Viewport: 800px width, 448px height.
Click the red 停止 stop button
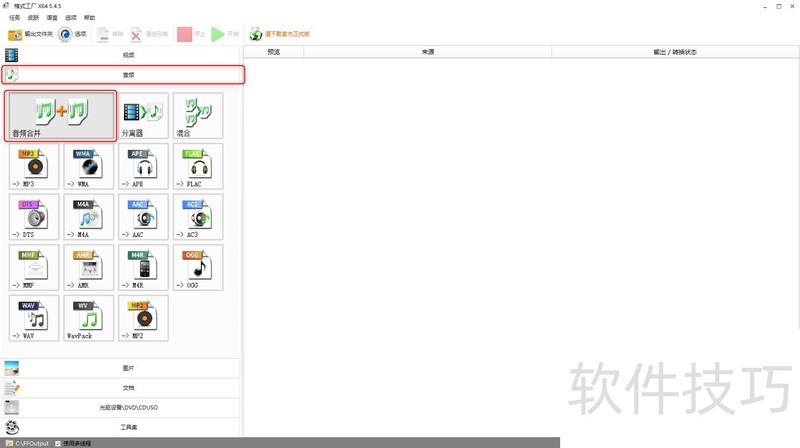pyautogui.click(x=191, y=34)
